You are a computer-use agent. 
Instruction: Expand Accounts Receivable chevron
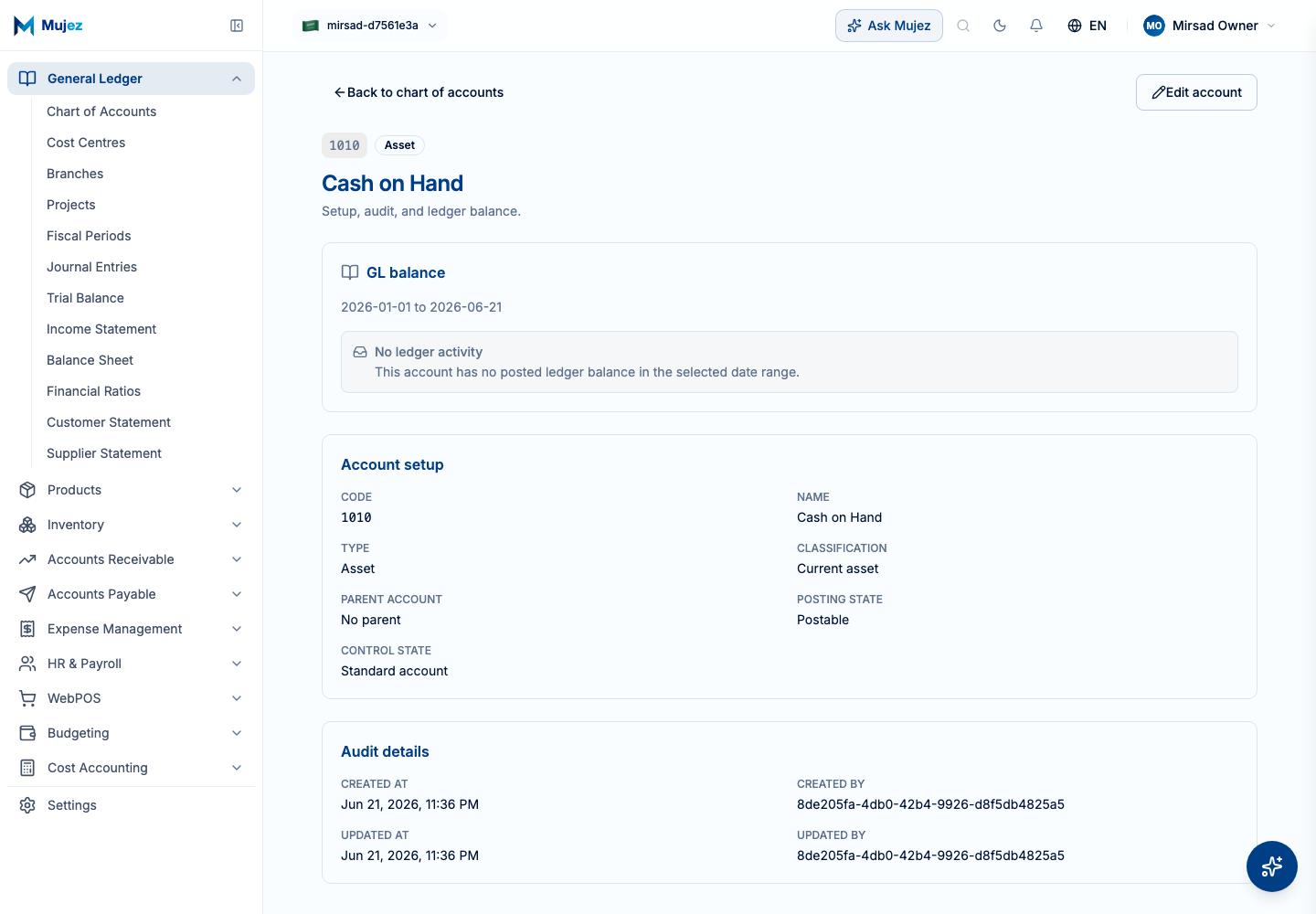237,559
